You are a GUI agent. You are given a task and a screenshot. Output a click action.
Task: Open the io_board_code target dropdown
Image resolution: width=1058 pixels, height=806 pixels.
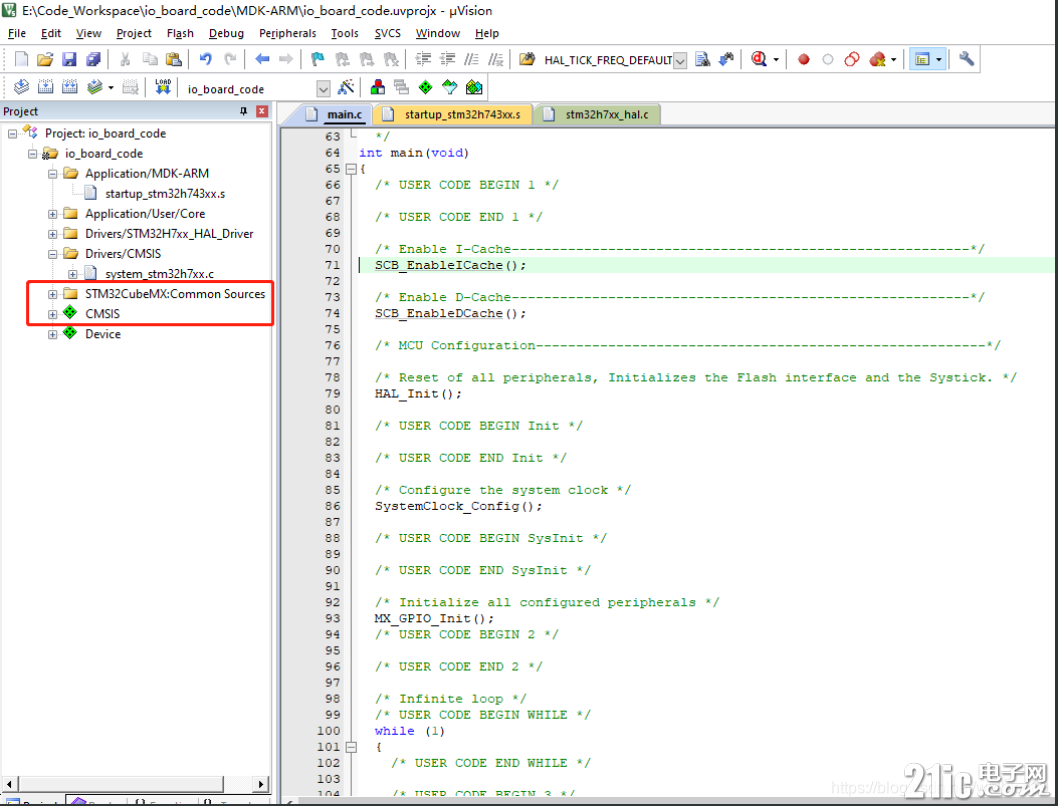point(323,88)
